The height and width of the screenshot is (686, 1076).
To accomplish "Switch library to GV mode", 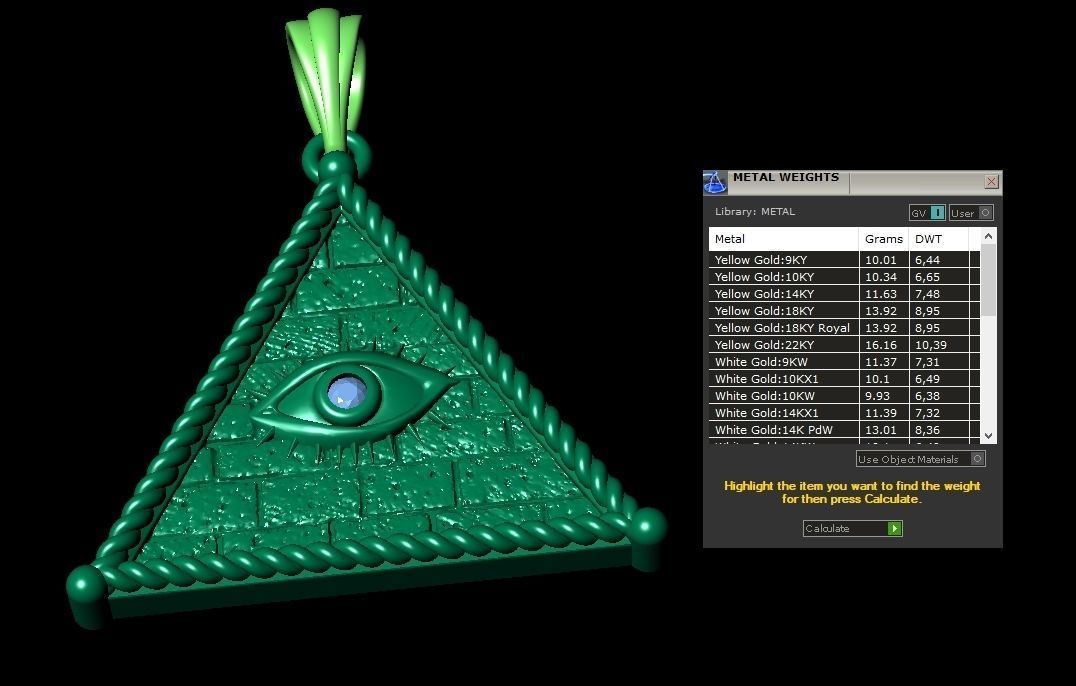I will (927, 213).
